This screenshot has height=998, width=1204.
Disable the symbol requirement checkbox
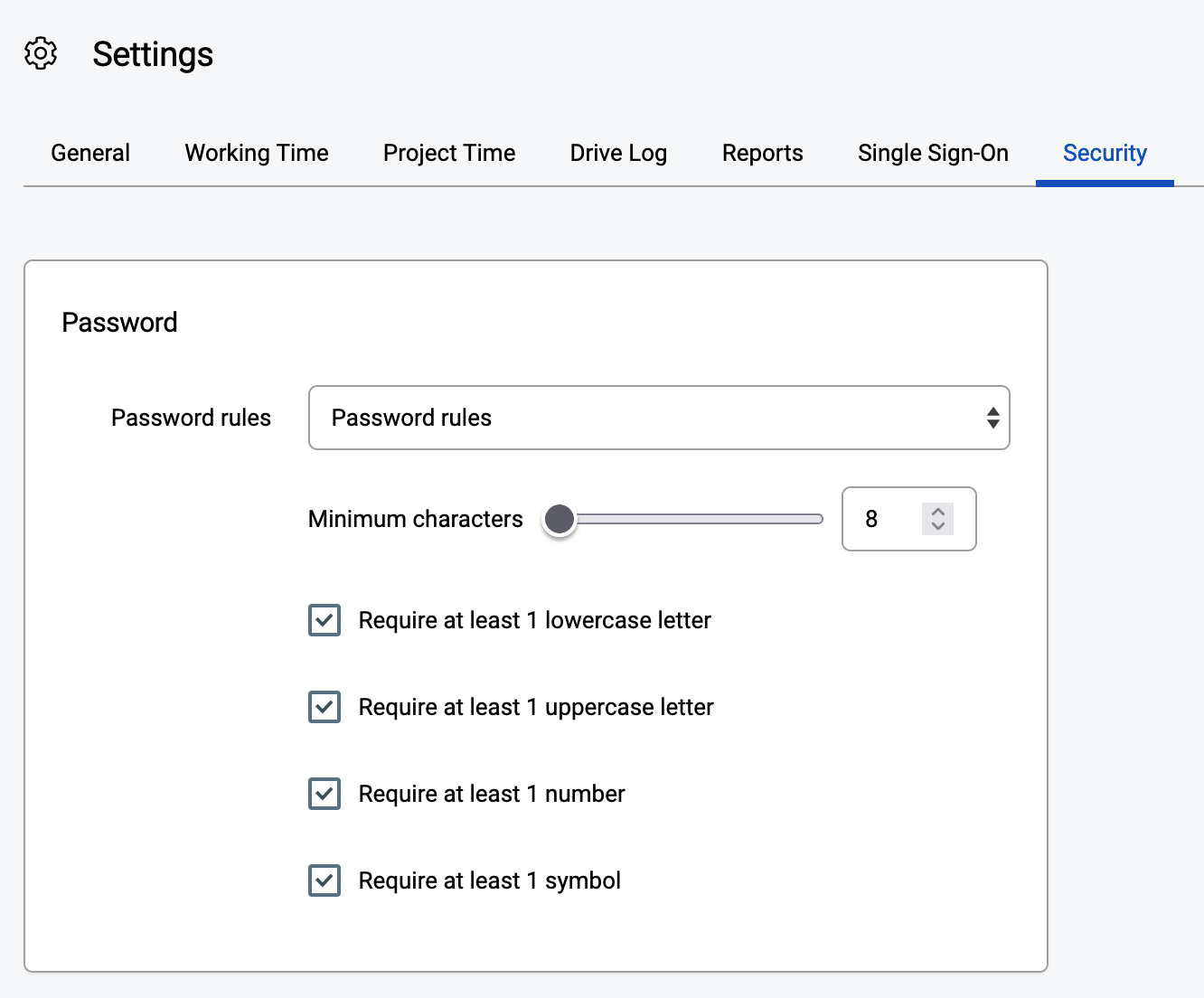pos(325,880)
